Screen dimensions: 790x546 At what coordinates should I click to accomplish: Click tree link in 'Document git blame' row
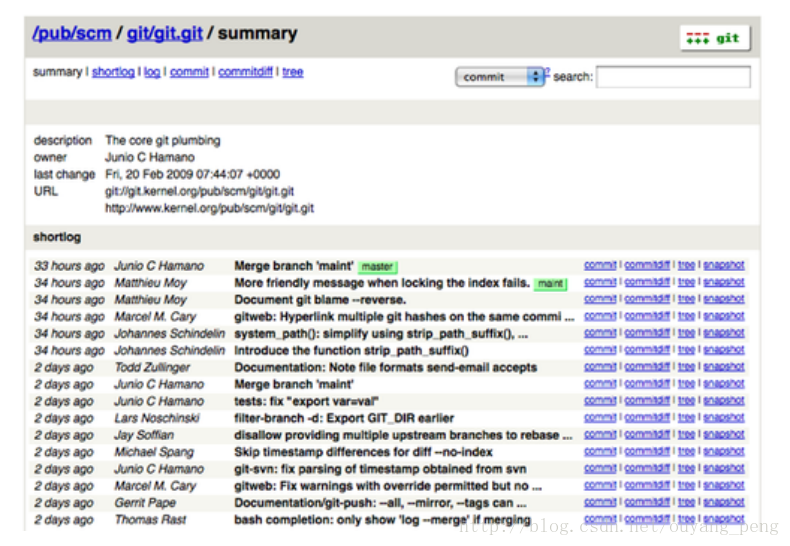click(x=686, y=299)
